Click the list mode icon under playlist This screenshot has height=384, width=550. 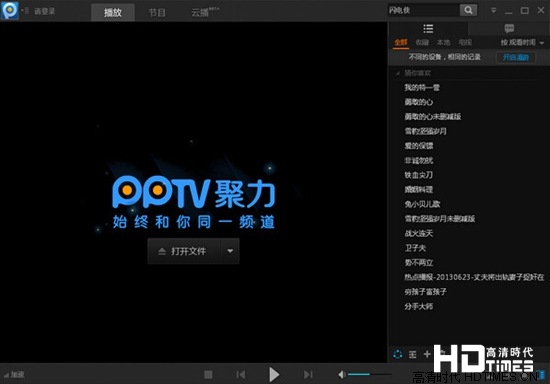point(412,355)
